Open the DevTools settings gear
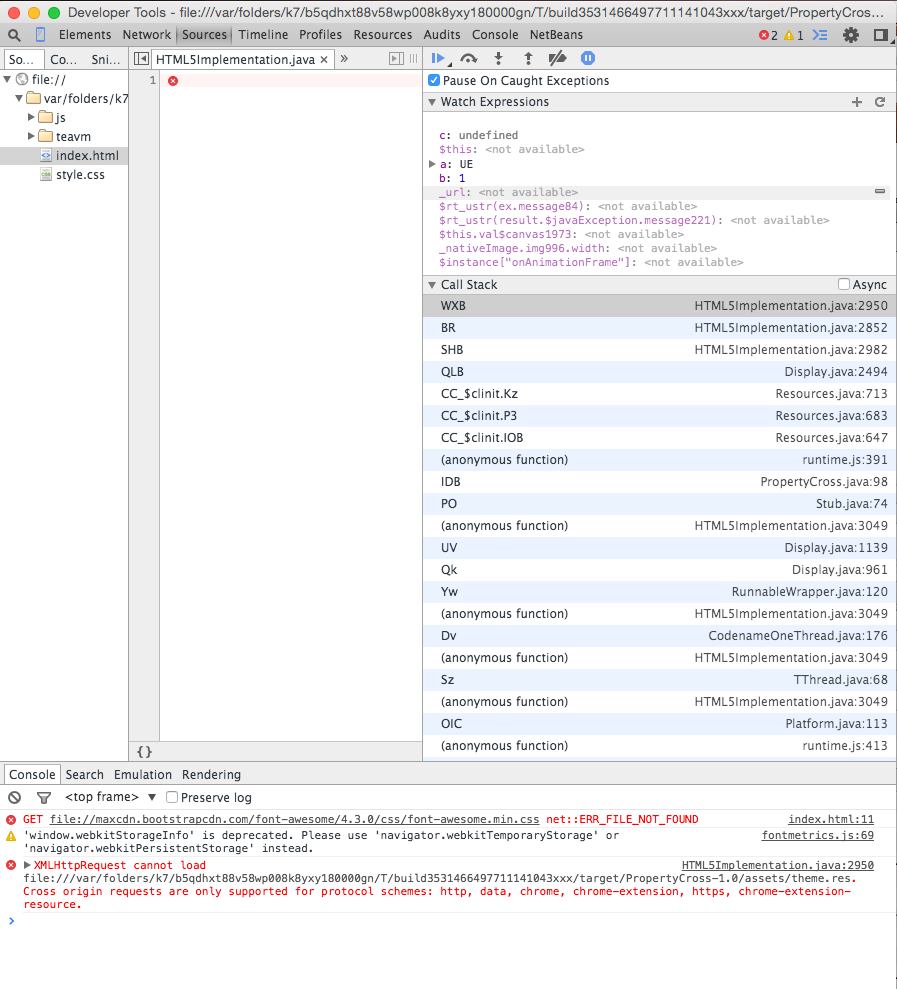Screen dimensions: 897x989 pyautogui.click(x=849, y=34)
